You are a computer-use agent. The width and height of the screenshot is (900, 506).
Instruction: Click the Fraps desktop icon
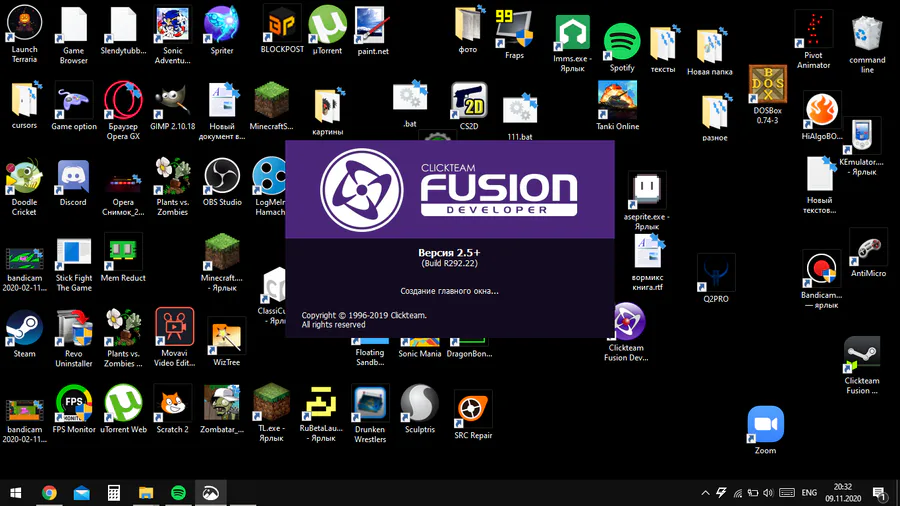pos(514,29)
